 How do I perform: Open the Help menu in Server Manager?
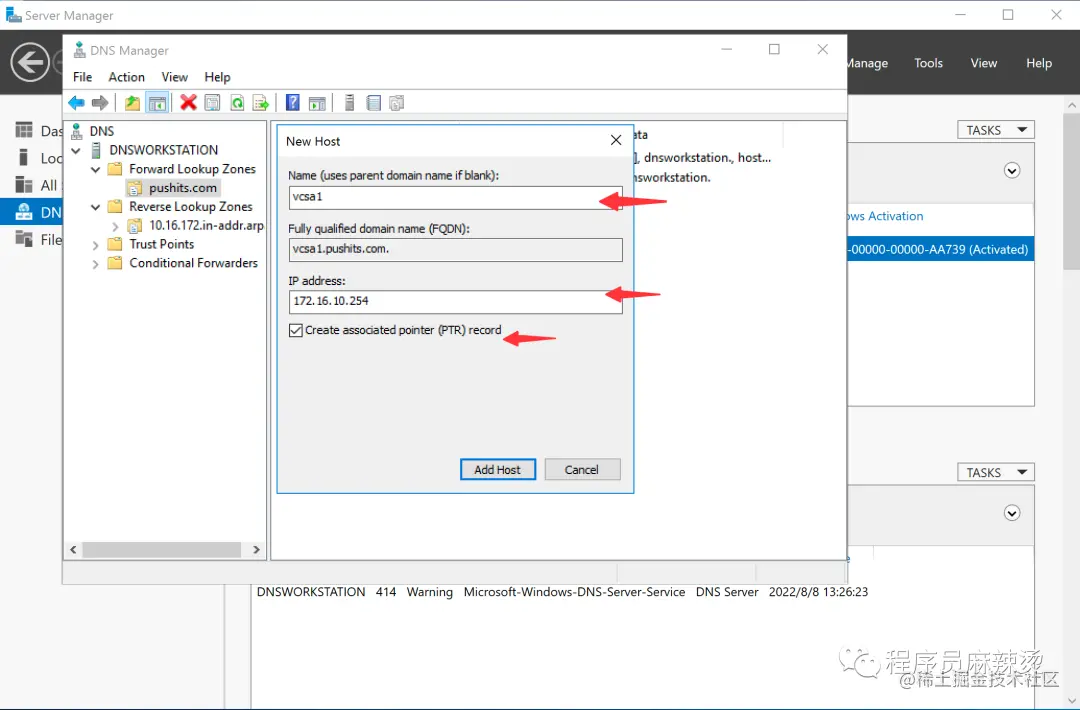point(1039,63)
